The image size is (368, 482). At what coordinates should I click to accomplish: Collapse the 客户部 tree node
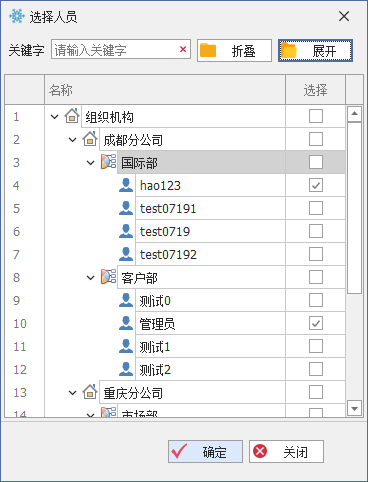(x=91, y=278)
